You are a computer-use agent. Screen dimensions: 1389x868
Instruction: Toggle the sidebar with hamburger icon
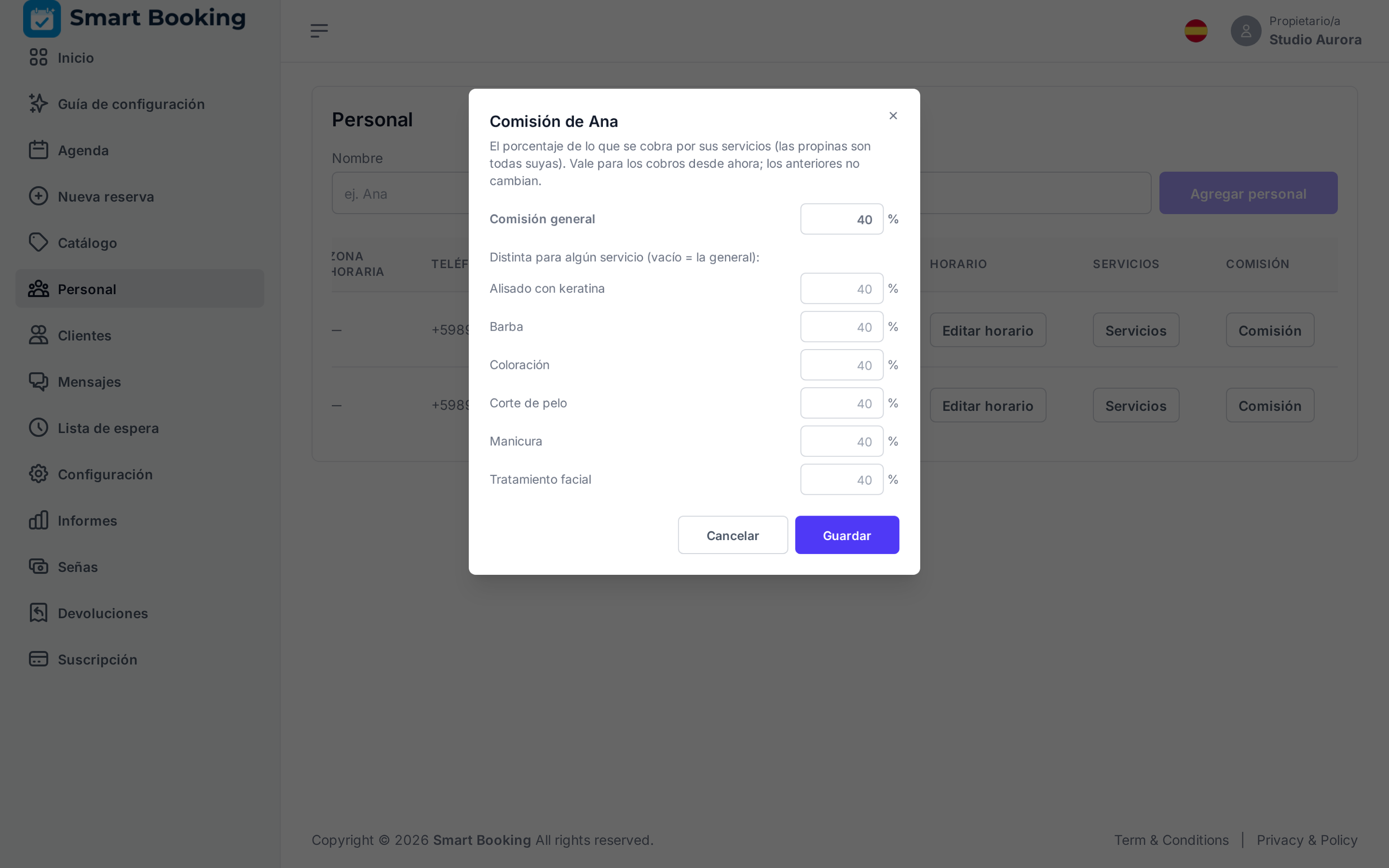tap(319, 31)
